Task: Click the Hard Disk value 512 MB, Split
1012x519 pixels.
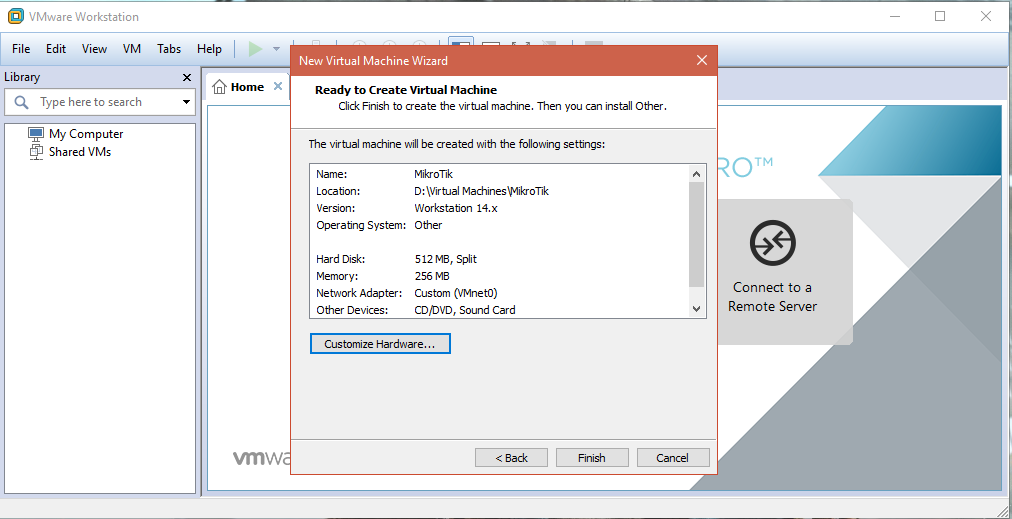Action: pos(445,259)
